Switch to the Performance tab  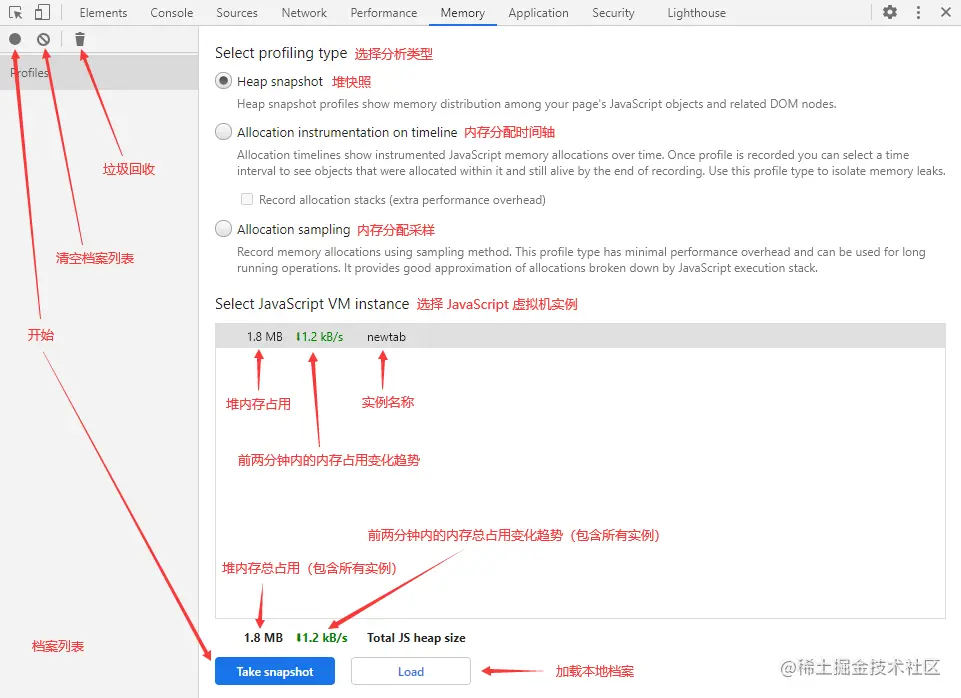click(384, 13)
